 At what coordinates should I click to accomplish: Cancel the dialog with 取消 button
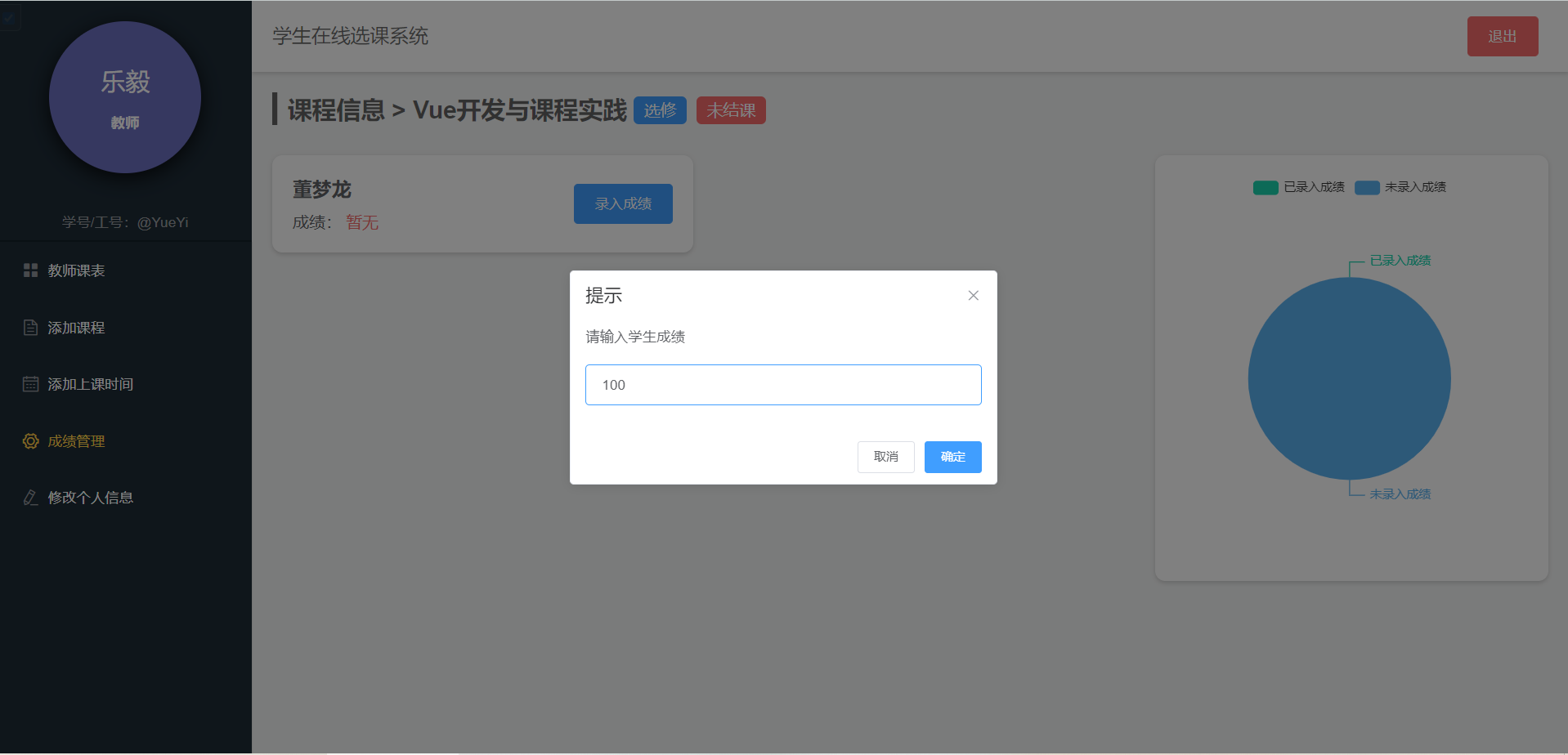(x=885, y=457)
